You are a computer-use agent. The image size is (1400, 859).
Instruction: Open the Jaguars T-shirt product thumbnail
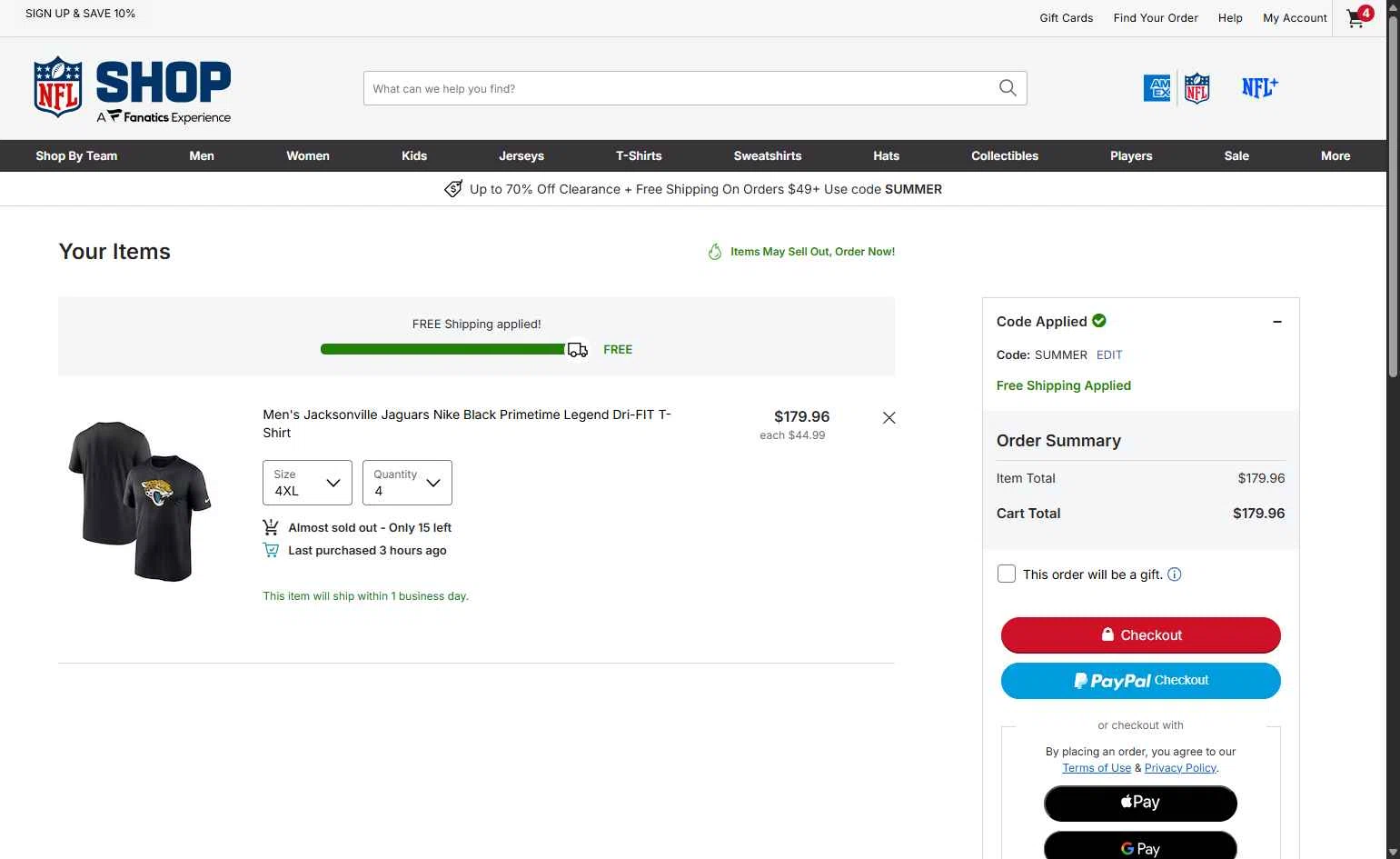[x=140, y=501]
